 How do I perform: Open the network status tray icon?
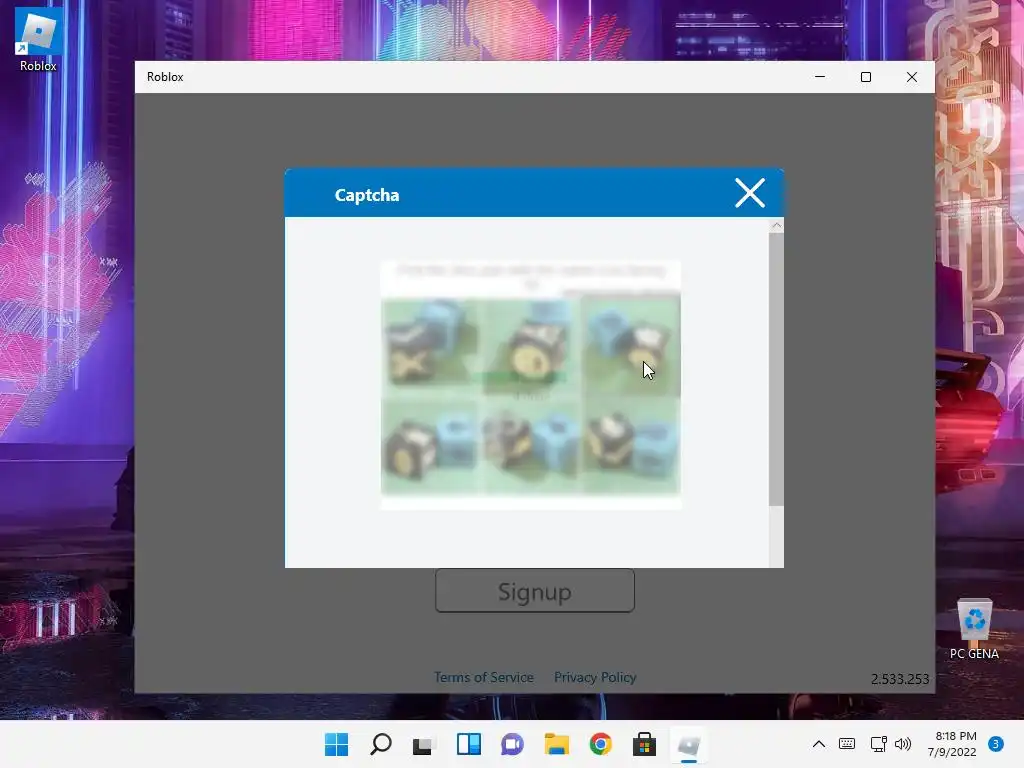click(x=878, y=744)
